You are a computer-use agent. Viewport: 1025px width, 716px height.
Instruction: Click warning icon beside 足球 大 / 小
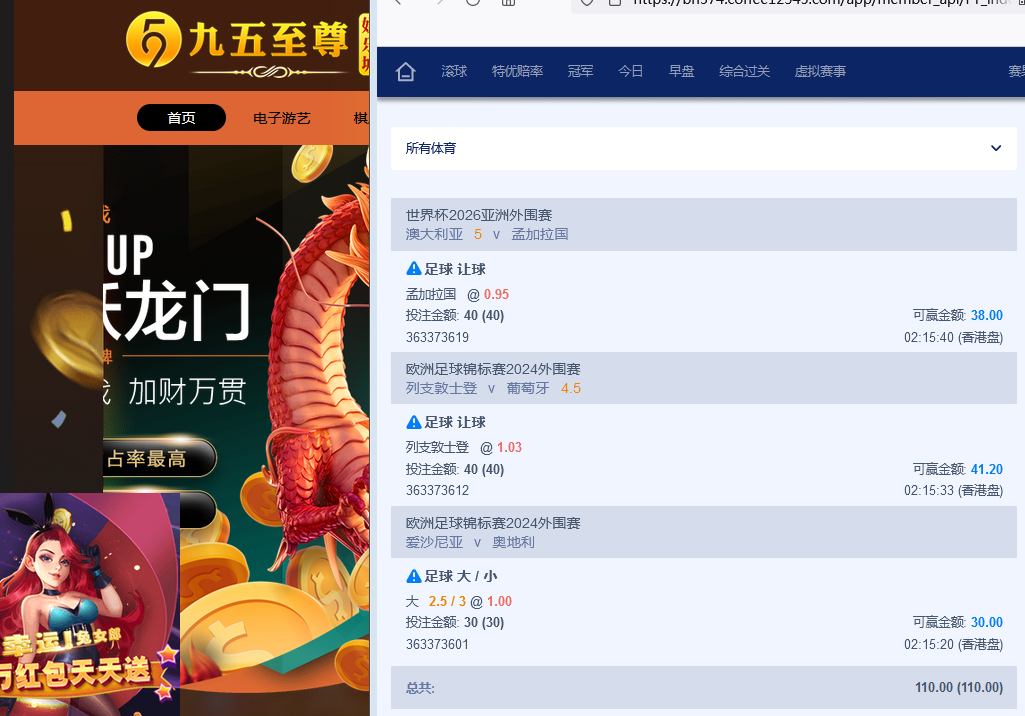pos(414,576)
